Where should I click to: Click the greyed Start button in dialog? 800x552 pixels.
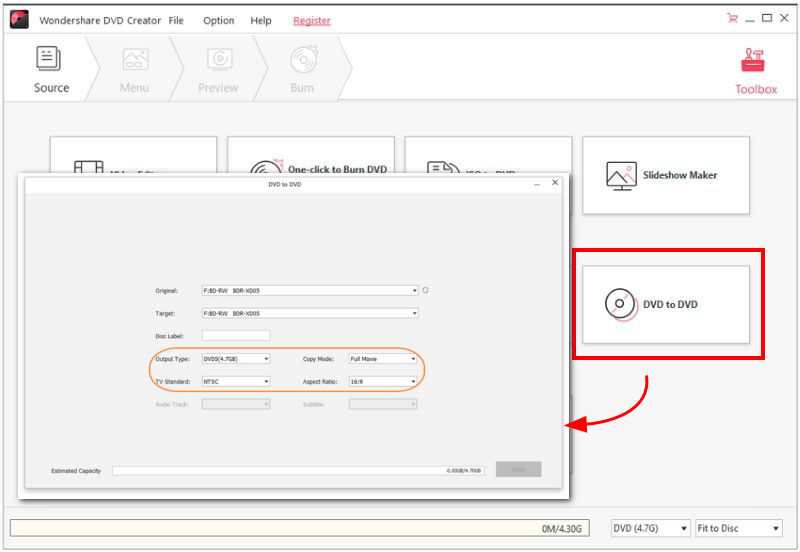click(518, 469)
